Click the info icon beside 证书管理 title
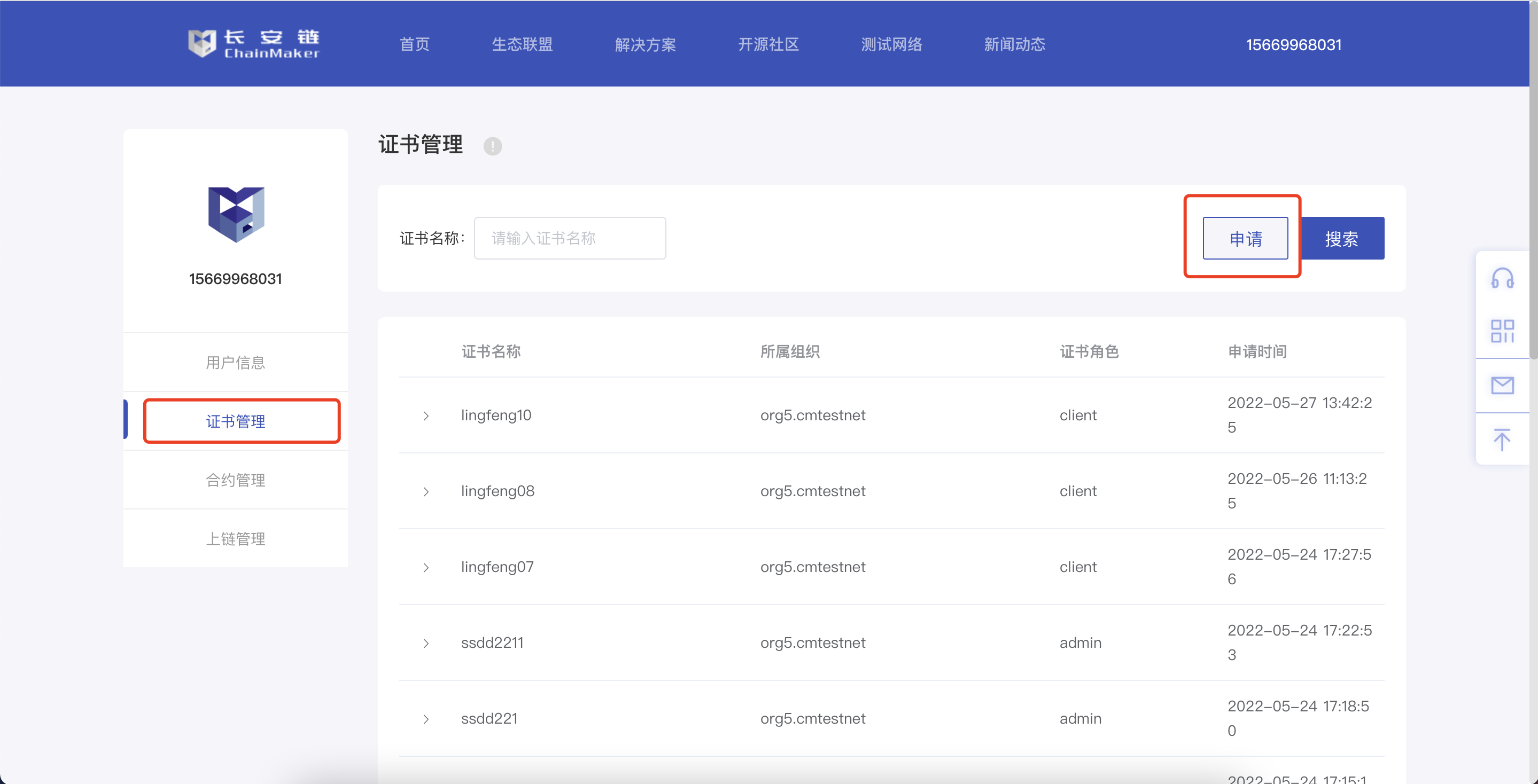 pyautogui.click(x=493, y=146)
